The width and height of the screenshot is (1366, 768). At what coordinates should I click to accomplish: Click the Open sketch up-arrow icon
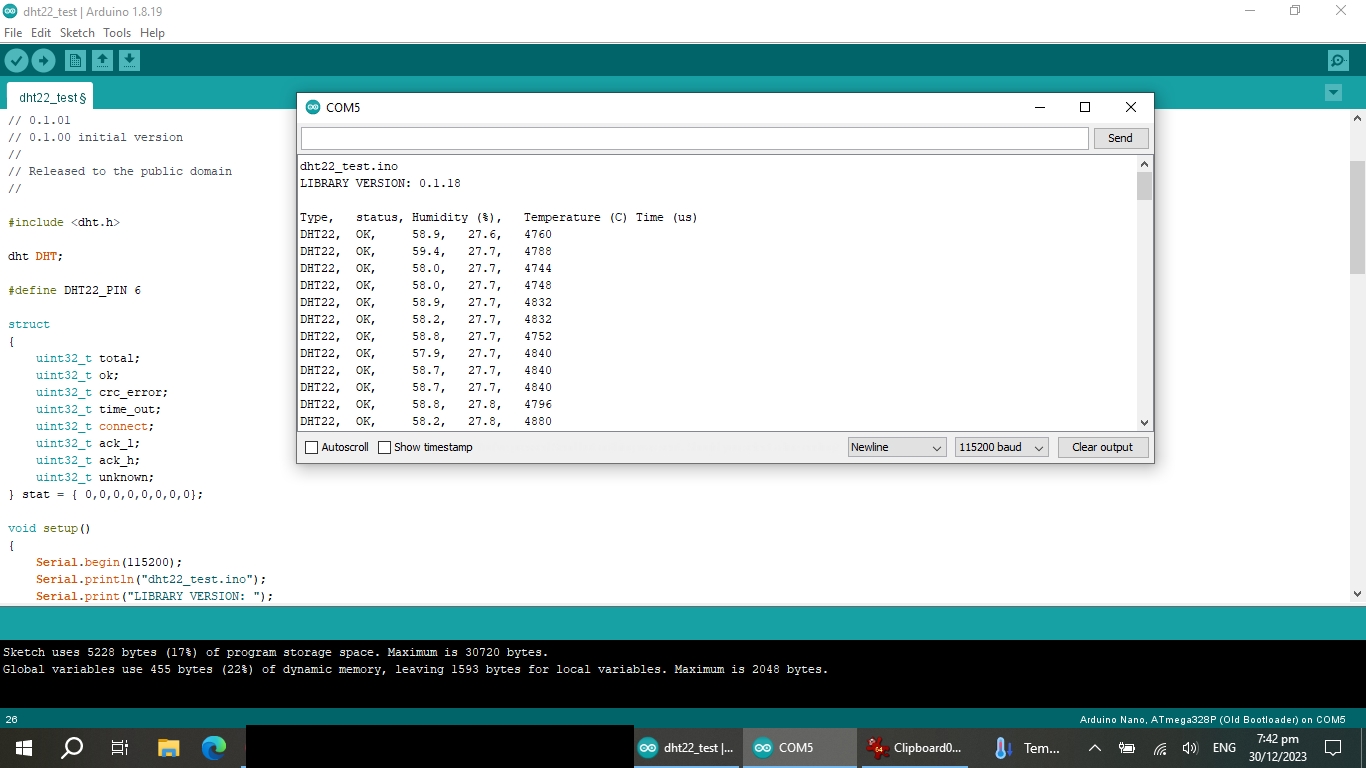tap(102, 61)
